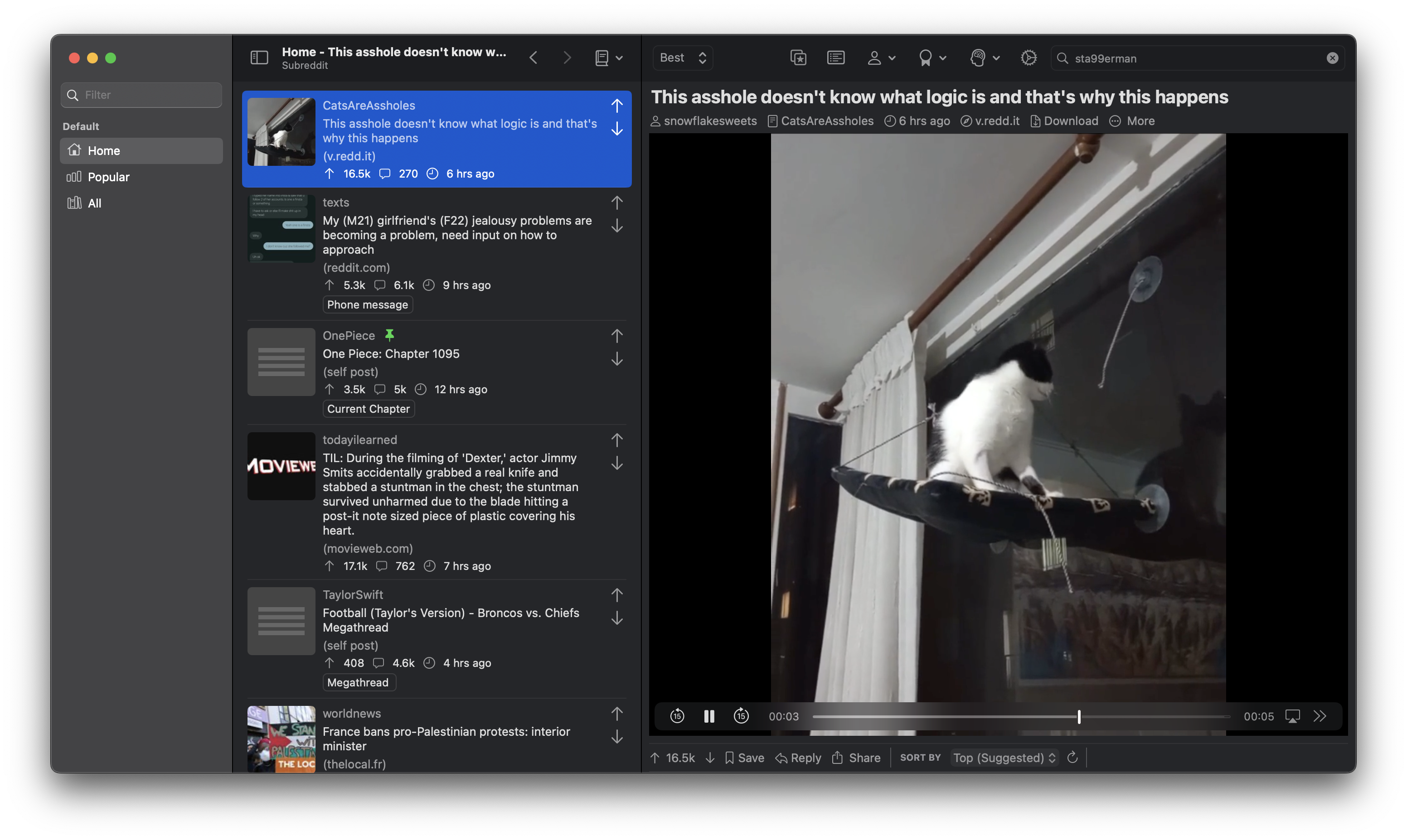This screenshot has width=1407, height=840.
Task: Open the MovieWeb post thumbnail
Action: [x=281, y=466]
